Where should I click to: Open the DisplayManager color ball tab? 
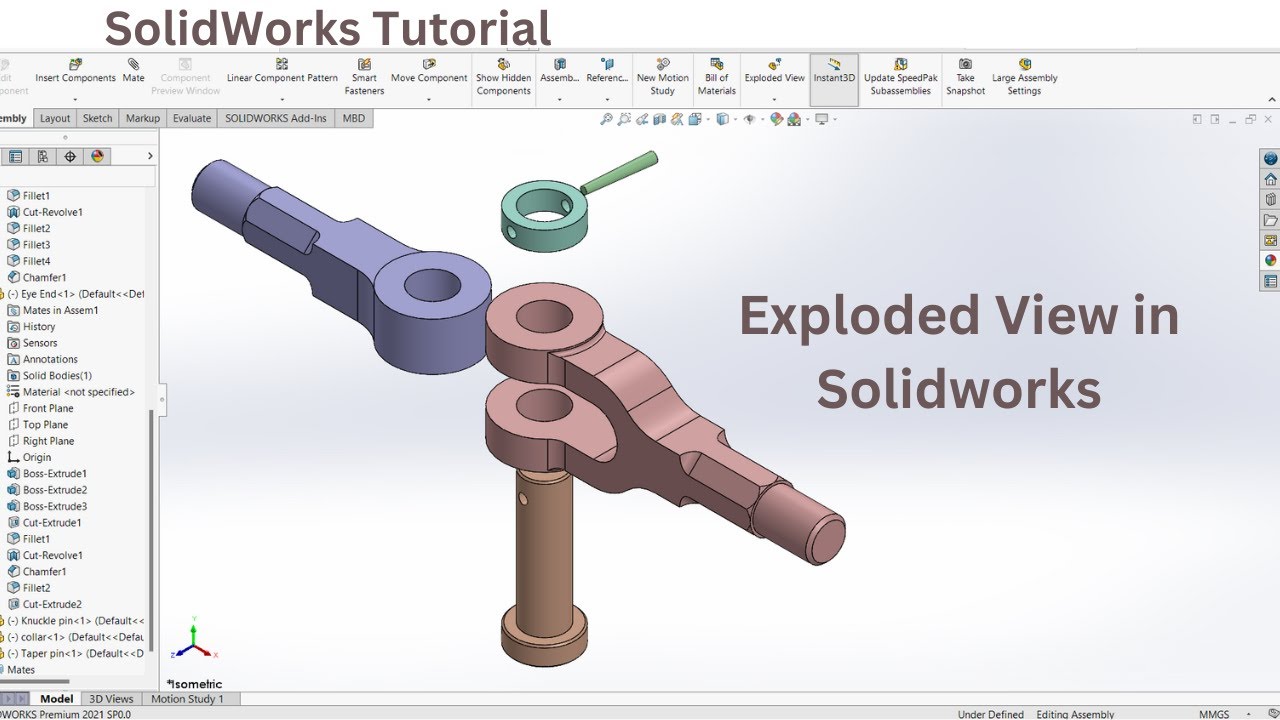(x=97, y=156)
